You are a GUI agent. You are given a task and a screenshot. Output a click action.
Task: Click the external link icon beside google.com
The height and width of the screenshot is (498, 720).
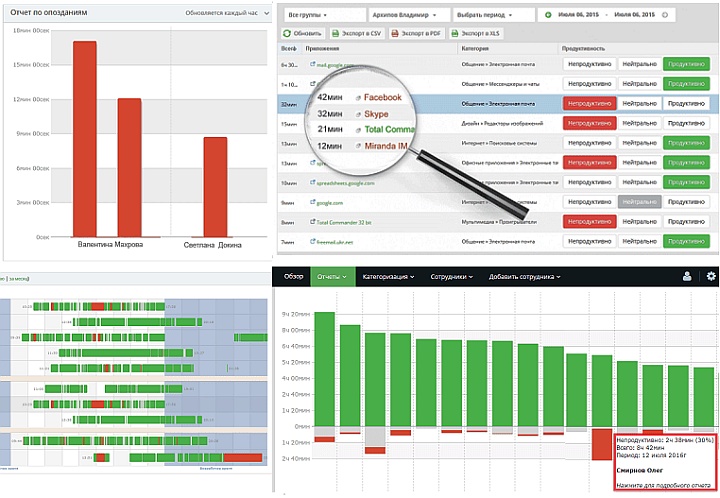coord(313,202)
